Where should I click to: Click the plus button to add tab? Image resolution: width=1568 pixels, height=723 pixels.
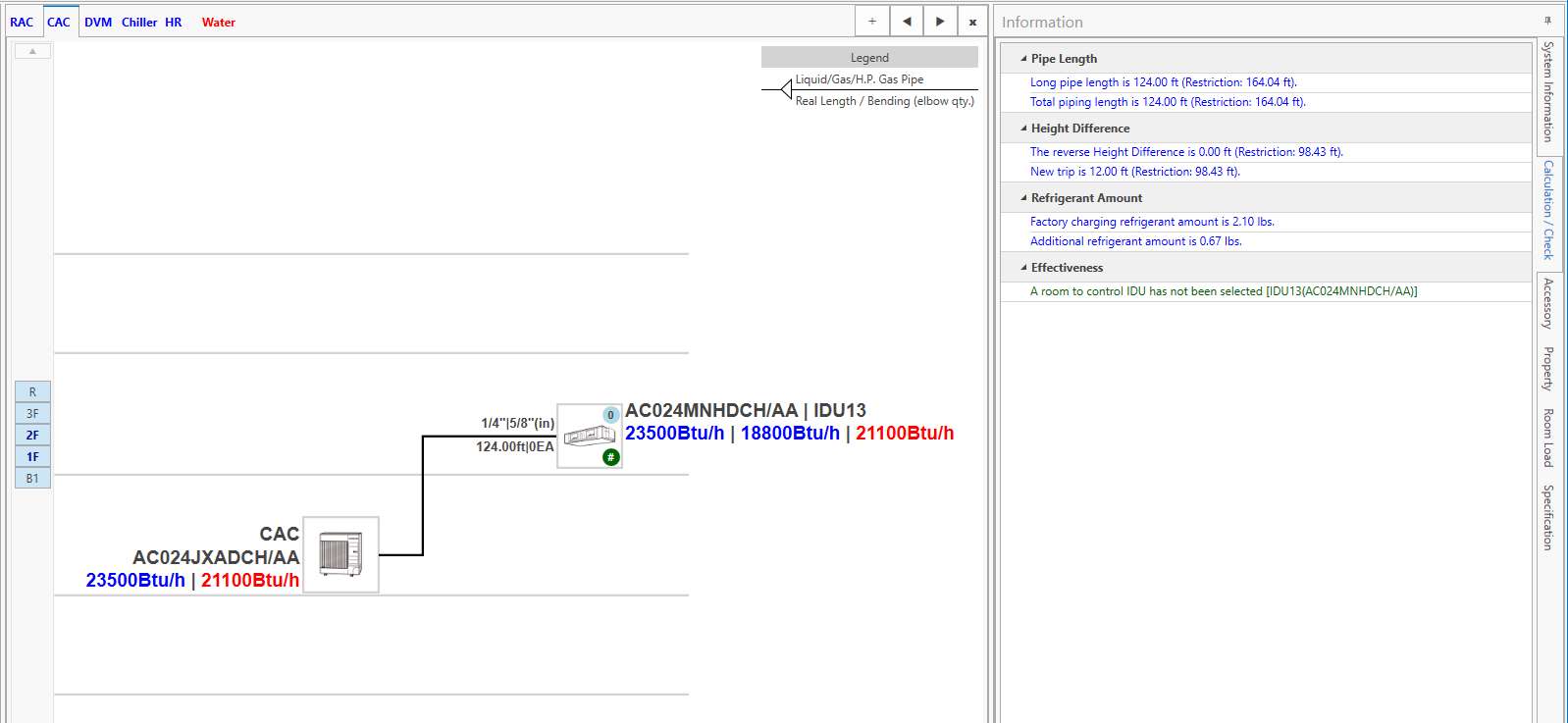point(872,22)
